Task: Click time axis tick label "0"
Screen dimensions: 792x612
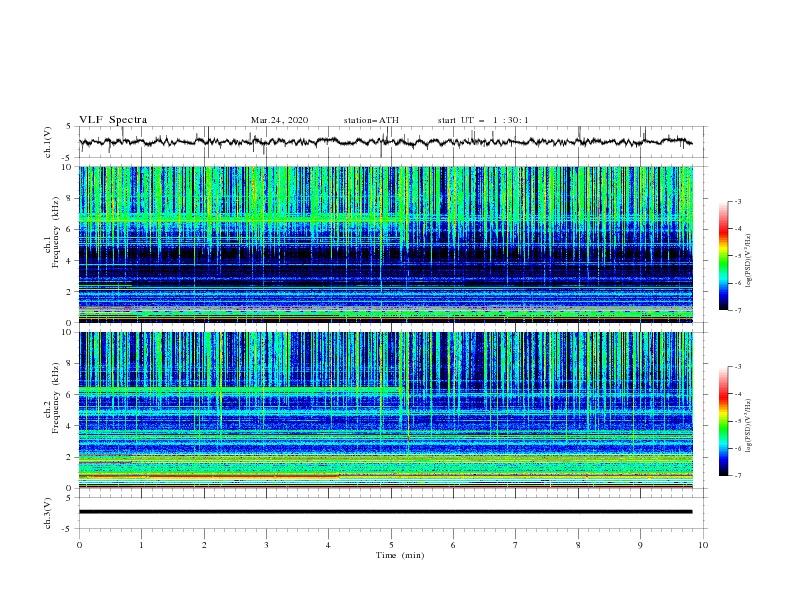Action: (79, 545)
